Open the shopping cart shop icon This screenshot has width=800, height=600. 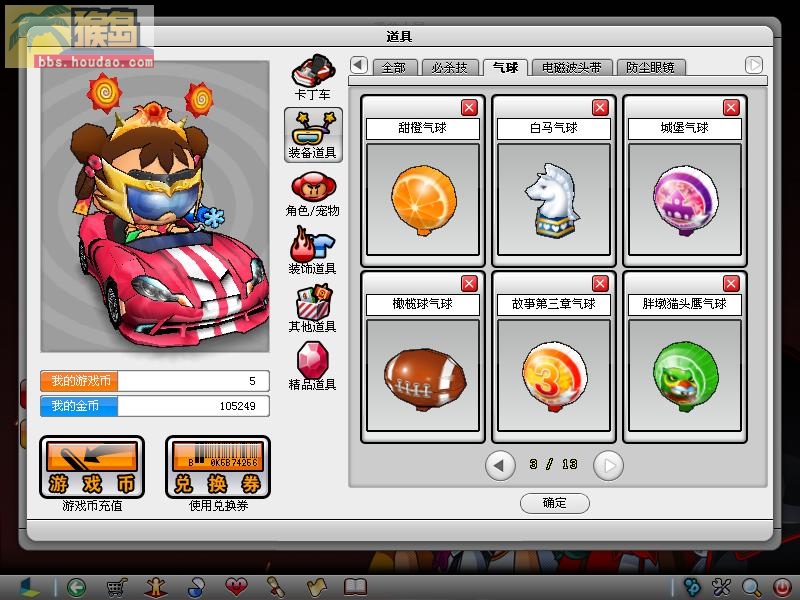click(116, 587)
